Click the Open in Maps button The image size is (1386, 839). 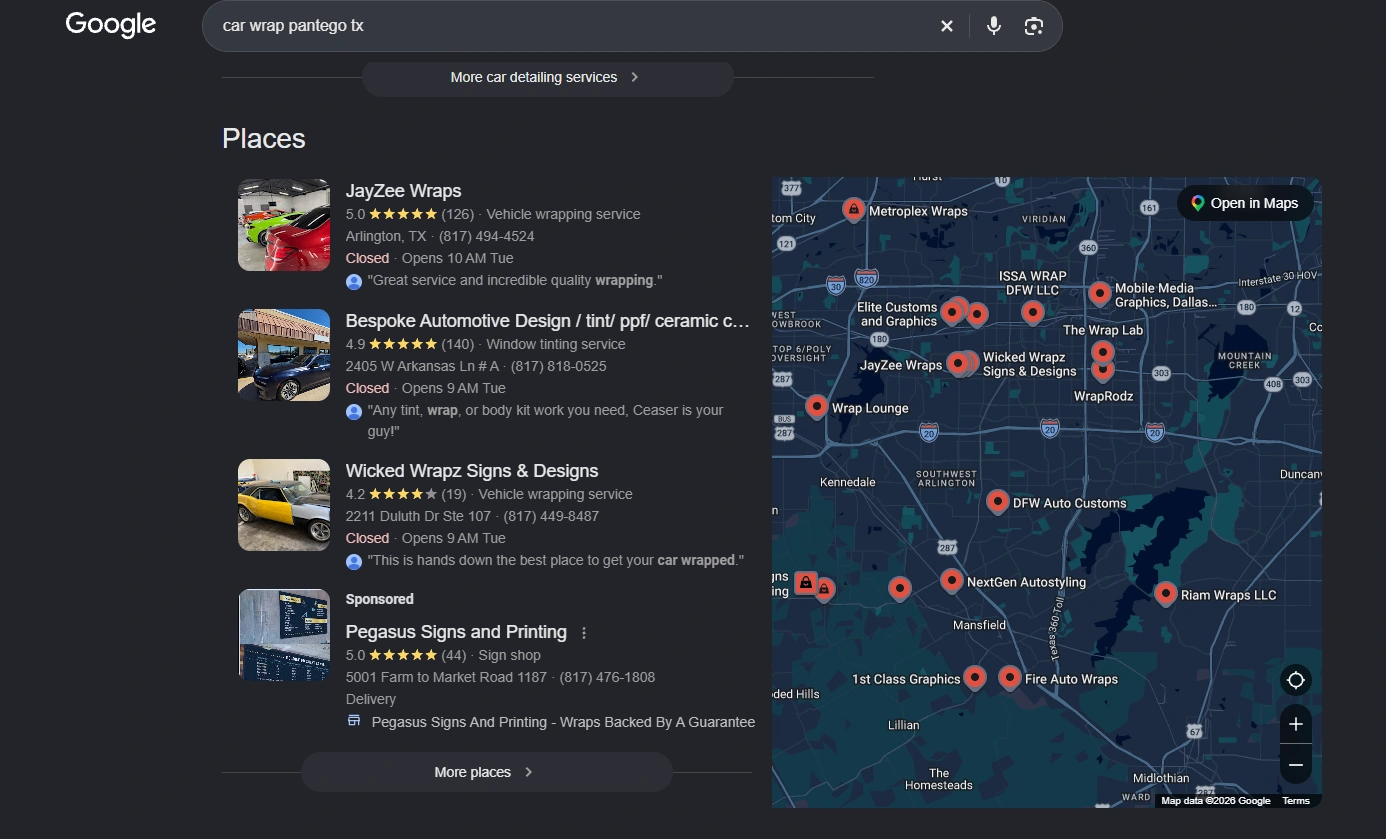coord(1245,203)
